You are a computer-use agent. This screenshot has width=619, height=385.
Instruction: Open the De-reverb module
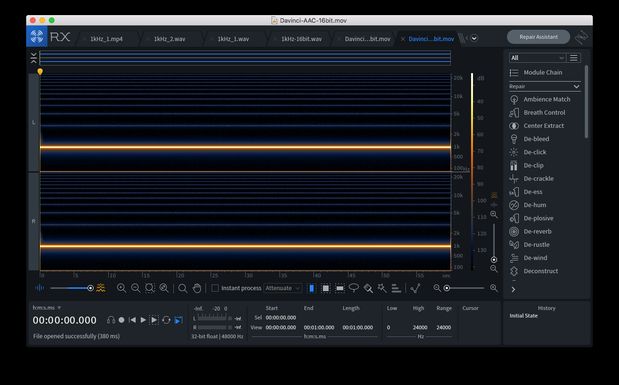click(531, 232)
